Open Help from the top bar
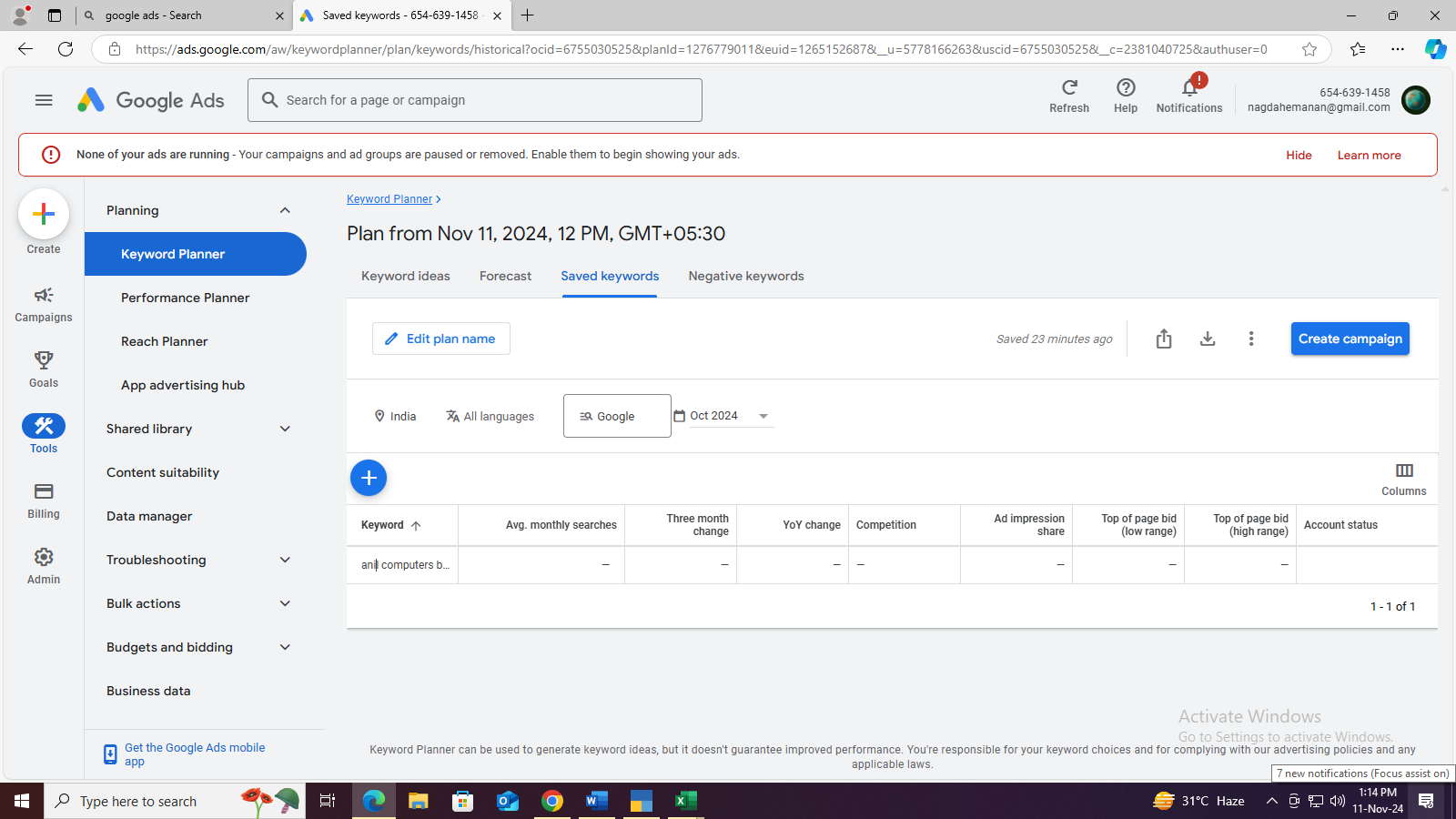The image size is (1456, 819). [1126, 88]
